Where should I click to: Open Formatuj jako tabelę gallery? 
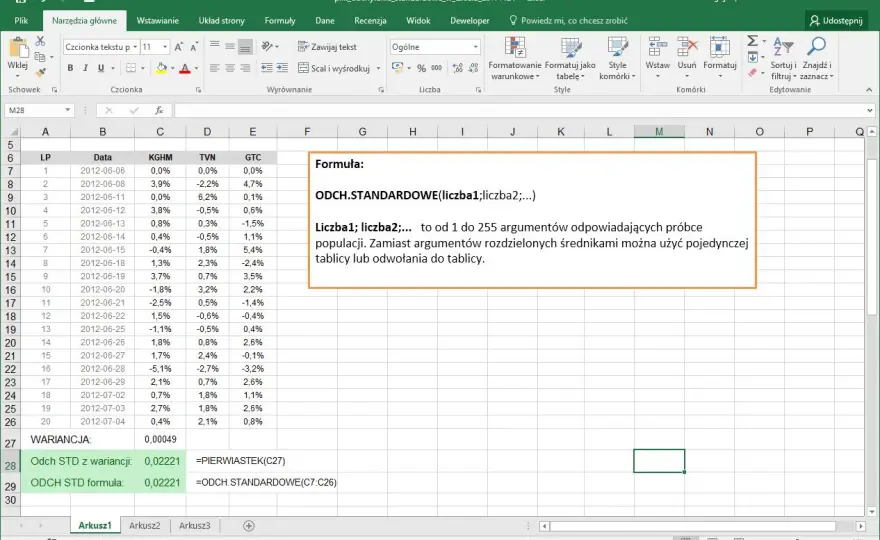570,58
